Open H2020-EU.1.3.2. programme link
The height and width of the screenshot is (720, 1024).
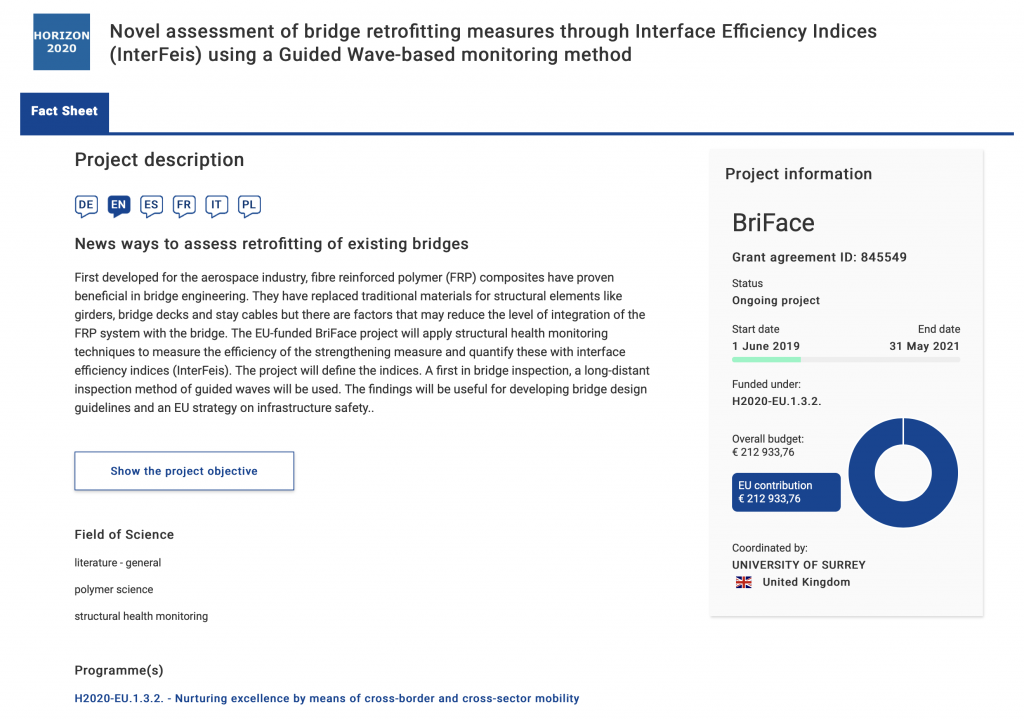[327, 698]
